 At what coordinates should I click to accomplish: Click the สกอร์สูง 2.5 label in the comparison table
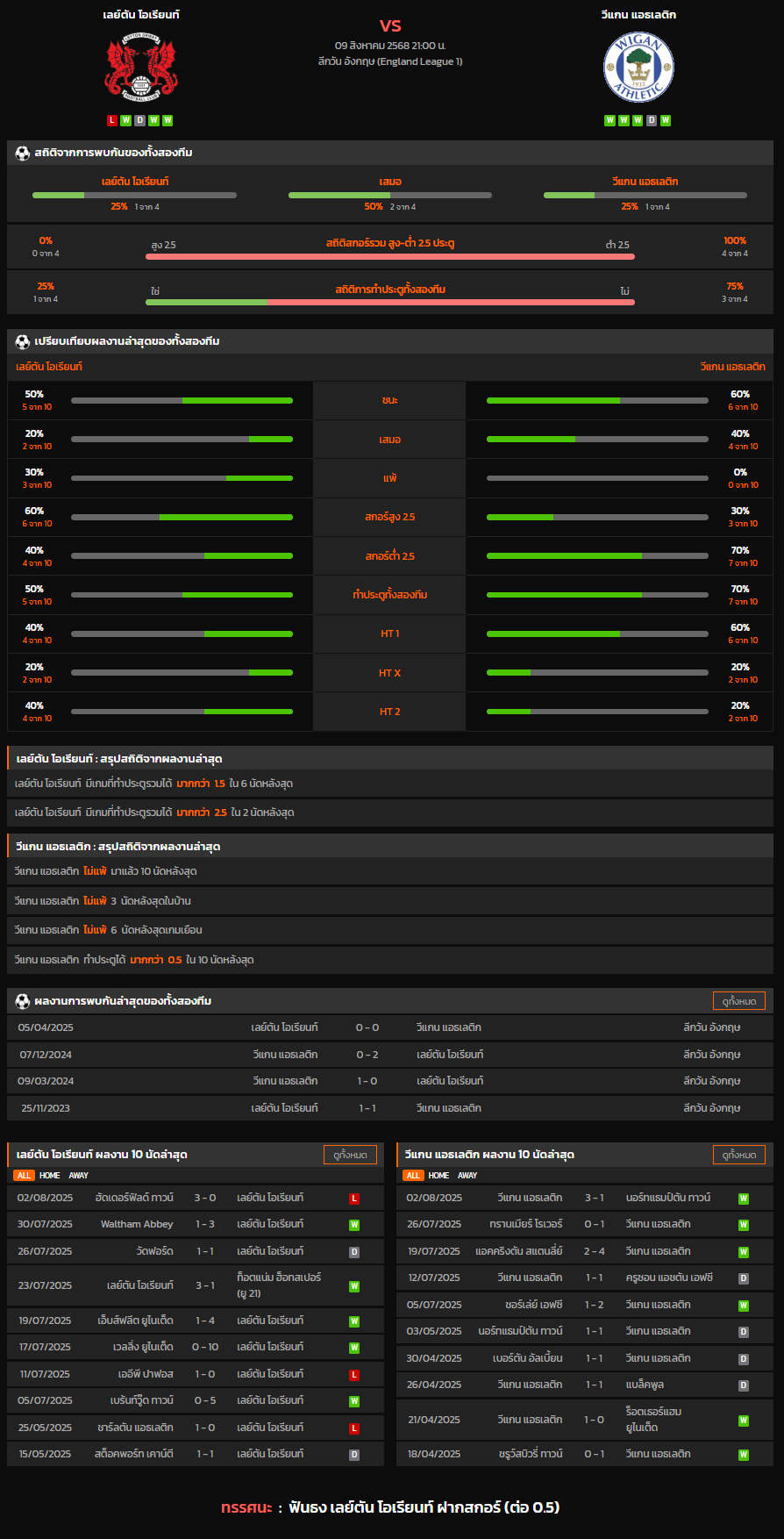tap(390, 517)
